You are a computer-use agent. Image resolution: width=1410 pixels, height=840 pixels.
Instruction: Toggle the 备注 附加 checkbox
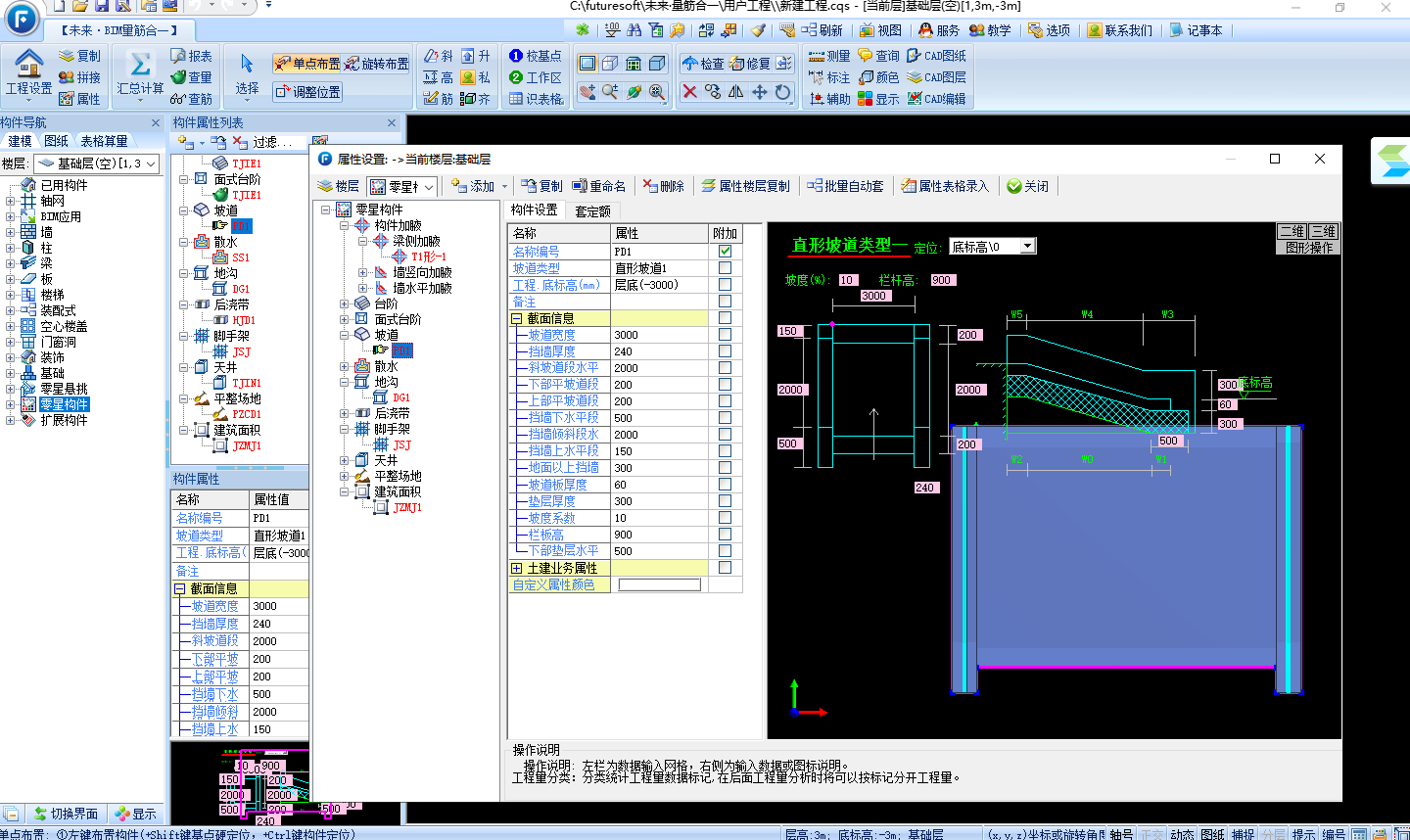pos(725,302)
